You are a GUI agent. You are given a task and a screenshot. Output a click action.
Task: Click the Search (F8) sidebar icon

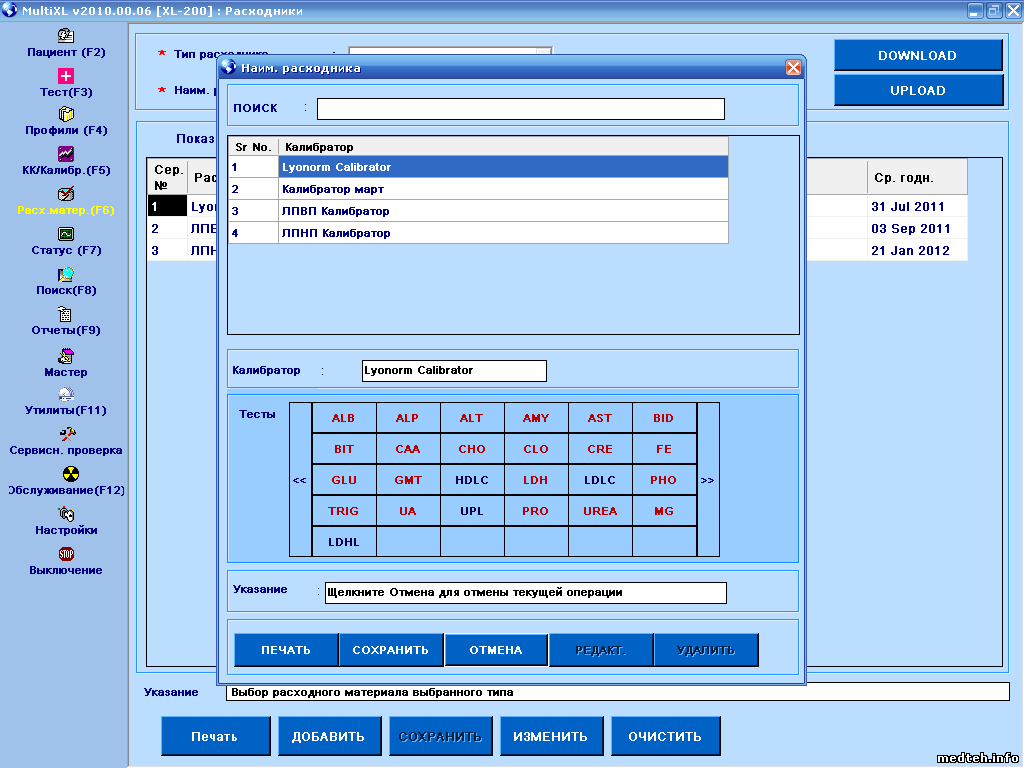66,274
